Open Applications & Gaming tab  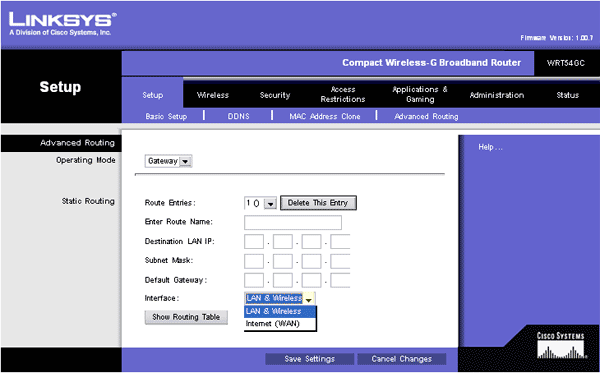[x=420, y=94]
